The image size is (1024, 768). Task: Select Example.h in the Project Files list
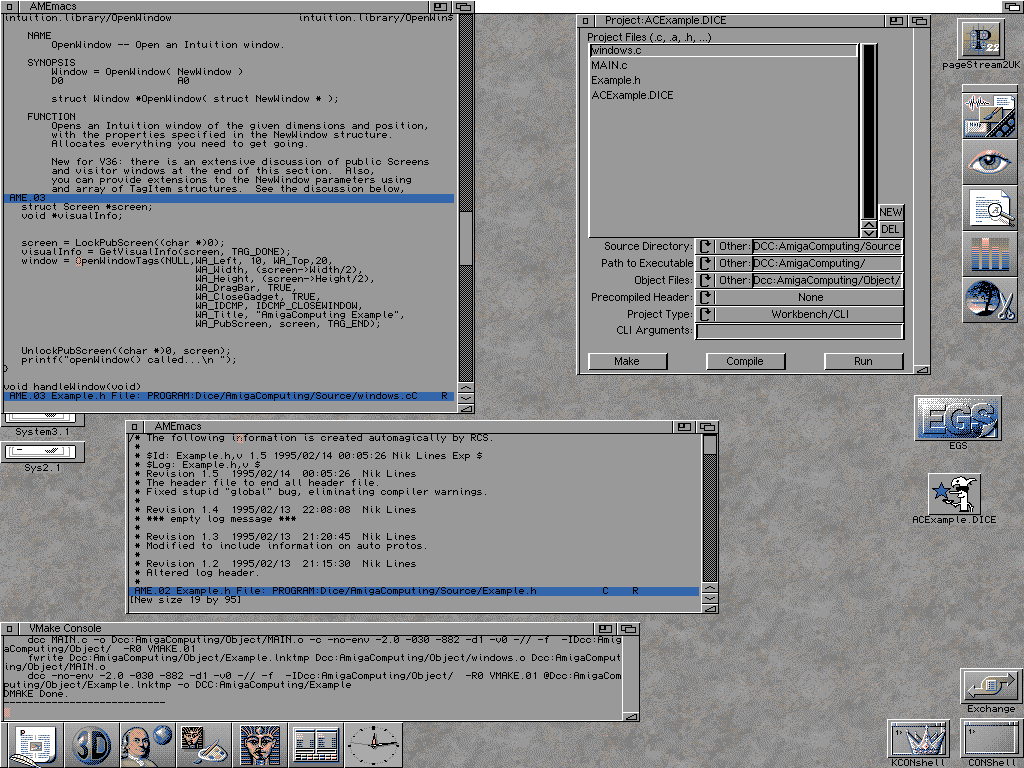(723, 80)
